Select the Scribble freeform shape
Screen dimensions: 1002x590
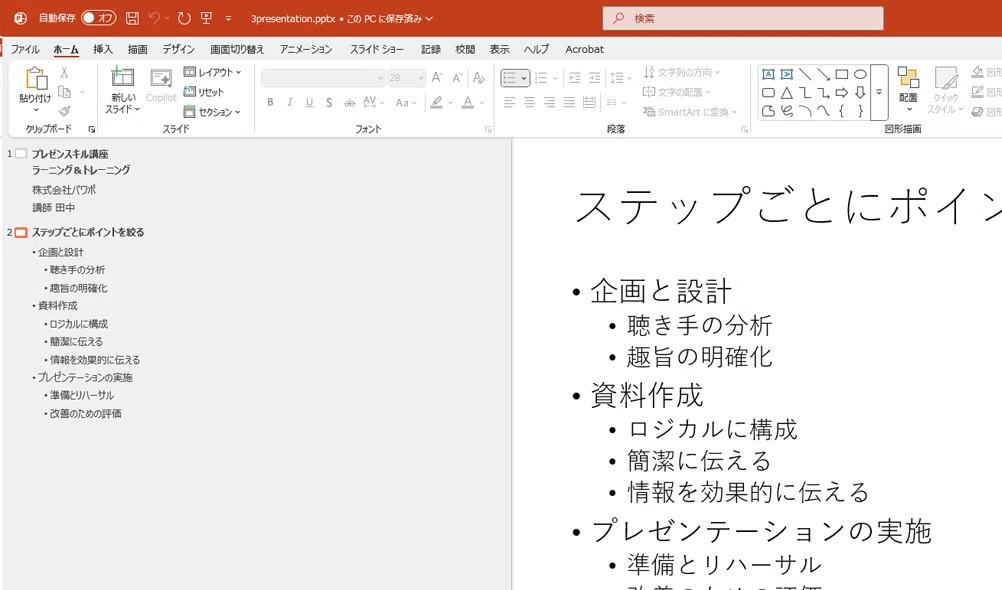787,111
